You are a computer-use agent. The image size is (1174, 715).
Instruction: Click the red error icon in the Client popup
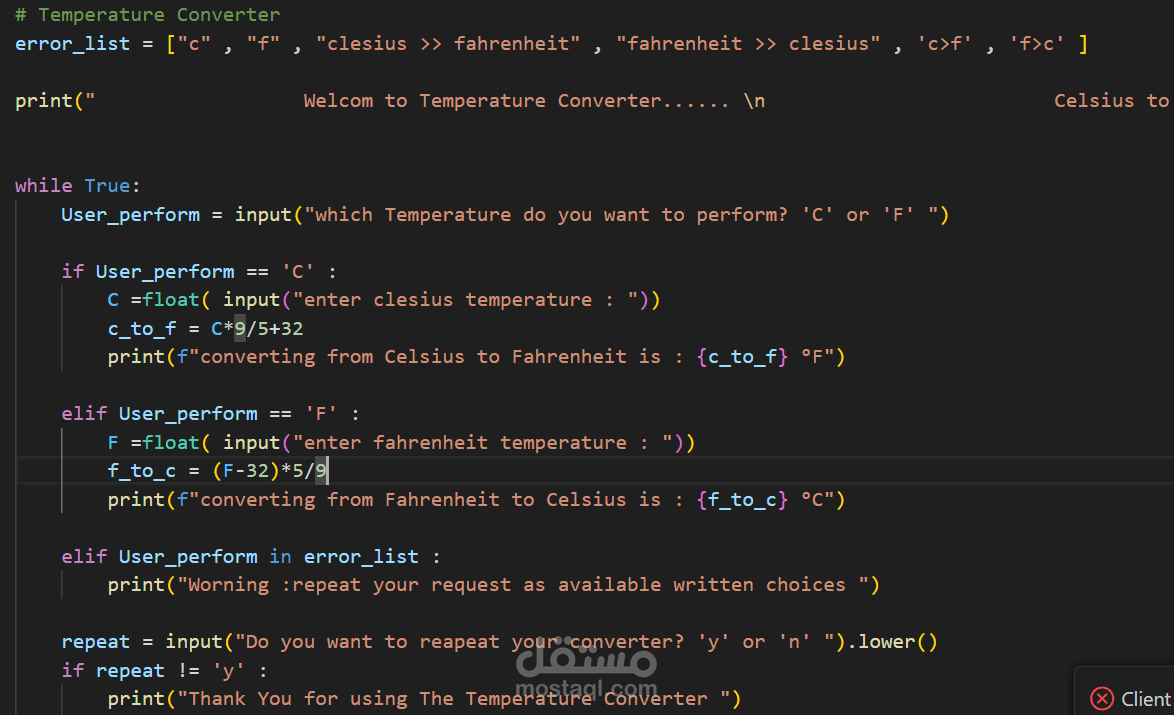1102,699
